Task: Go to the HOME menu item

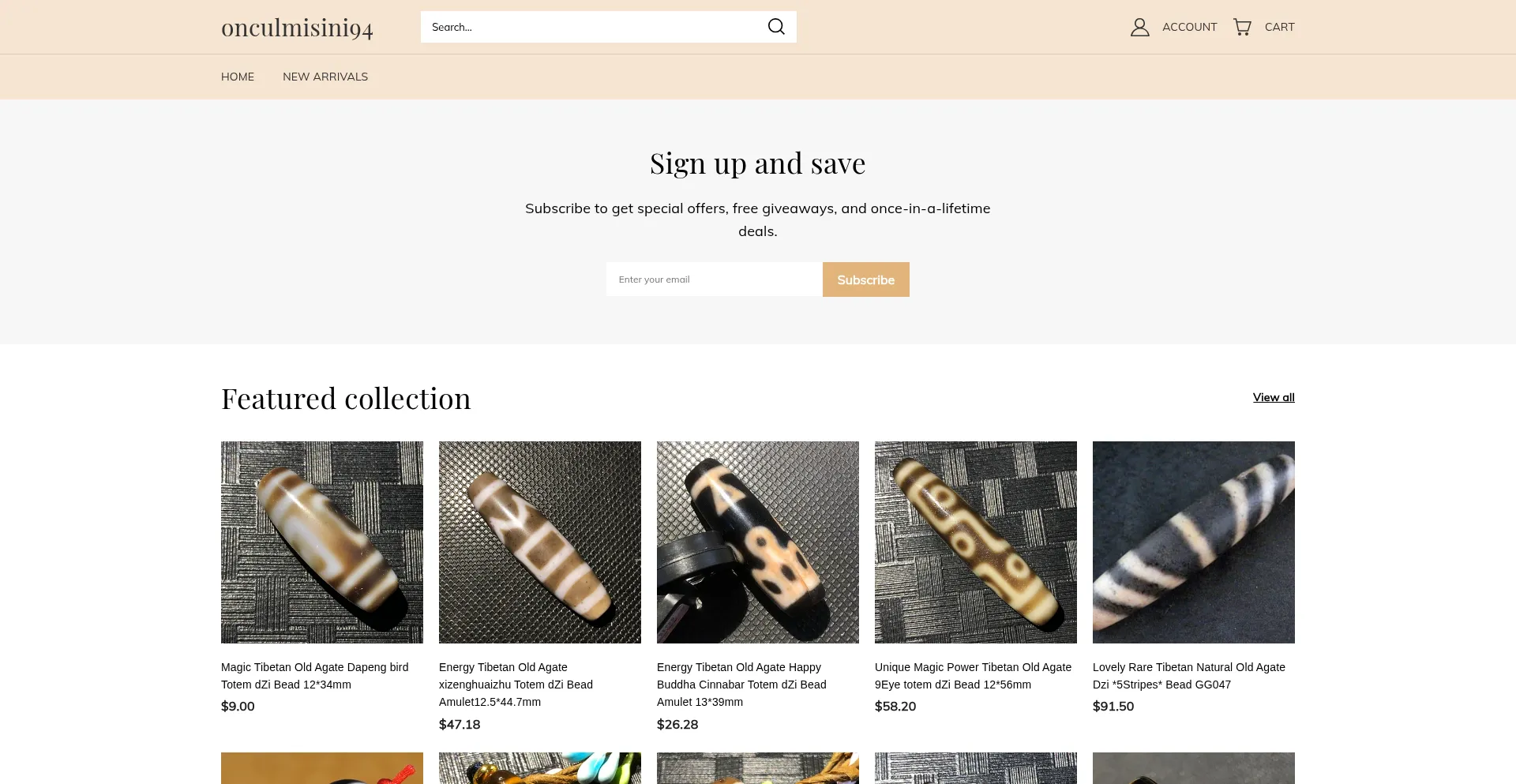Action: tap(238, 77)
